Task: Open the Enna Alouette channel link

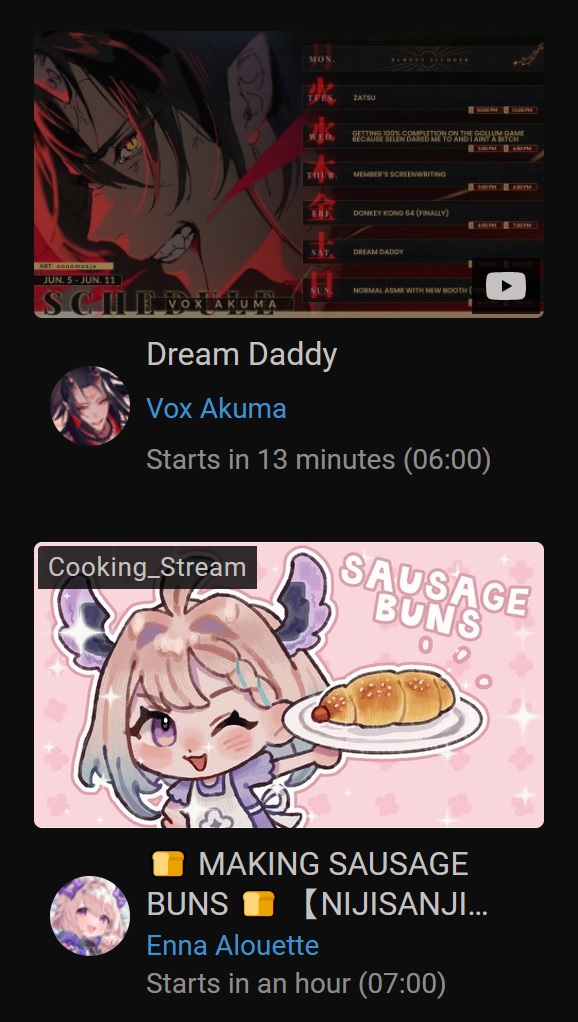Action: pyautogui.click(x=233, y=945)
